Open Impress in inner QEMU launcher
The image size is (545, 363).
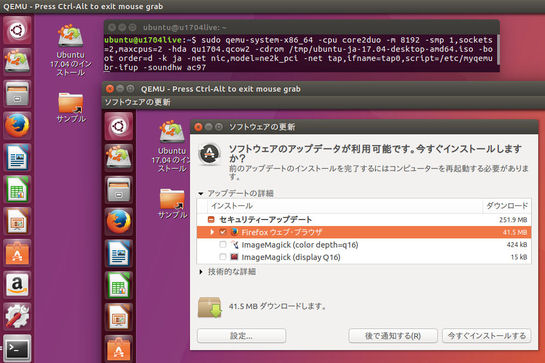point(119,317)
